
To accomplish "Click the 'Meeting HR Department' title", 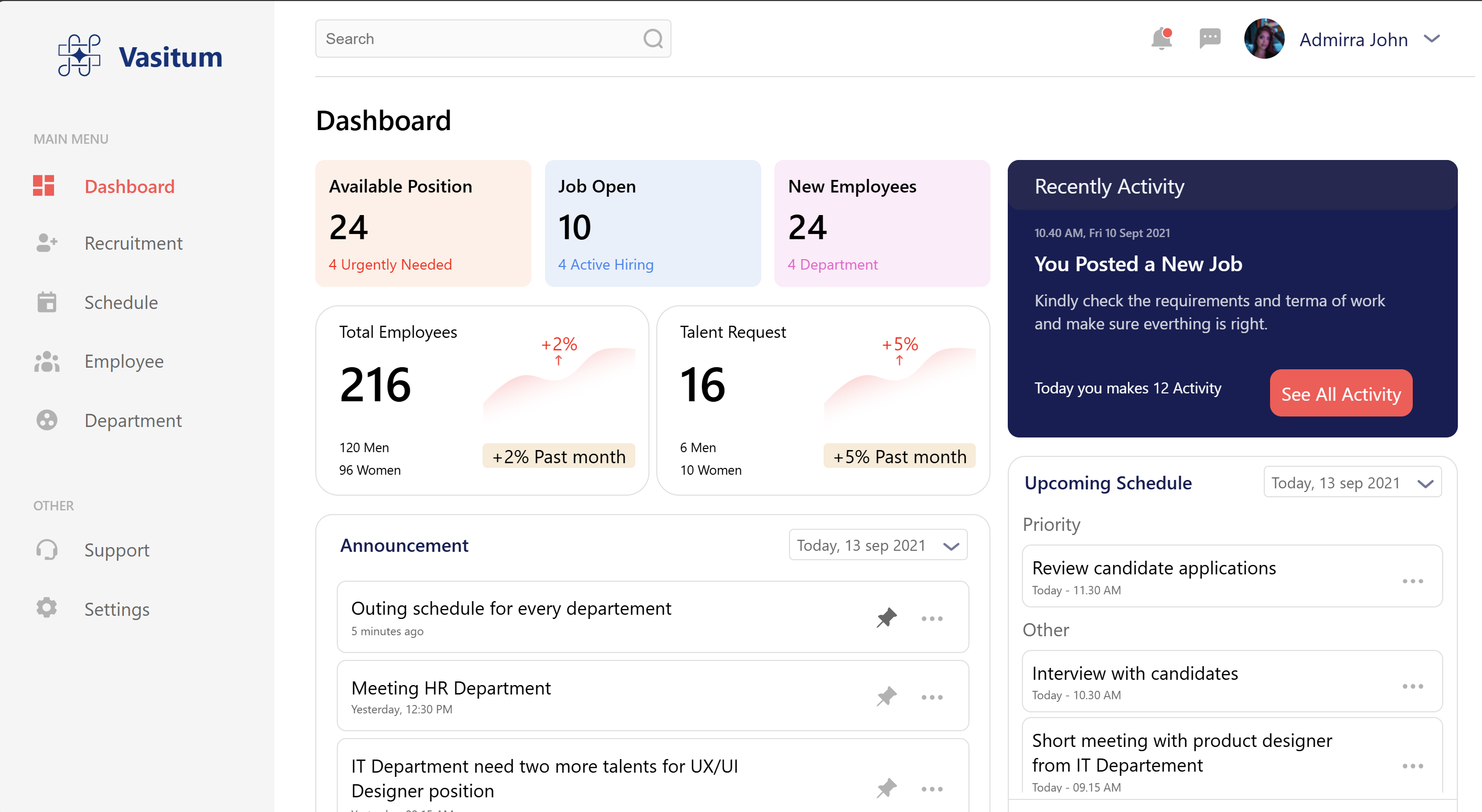I will click(451, 688).
